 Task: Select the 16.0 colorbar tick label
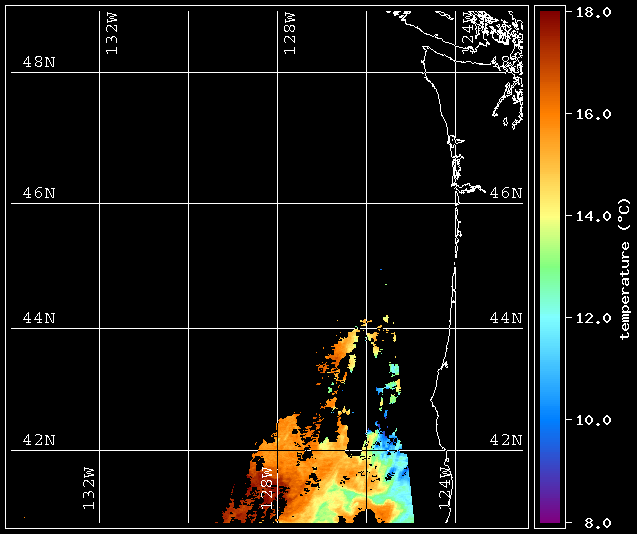point(594,114)
